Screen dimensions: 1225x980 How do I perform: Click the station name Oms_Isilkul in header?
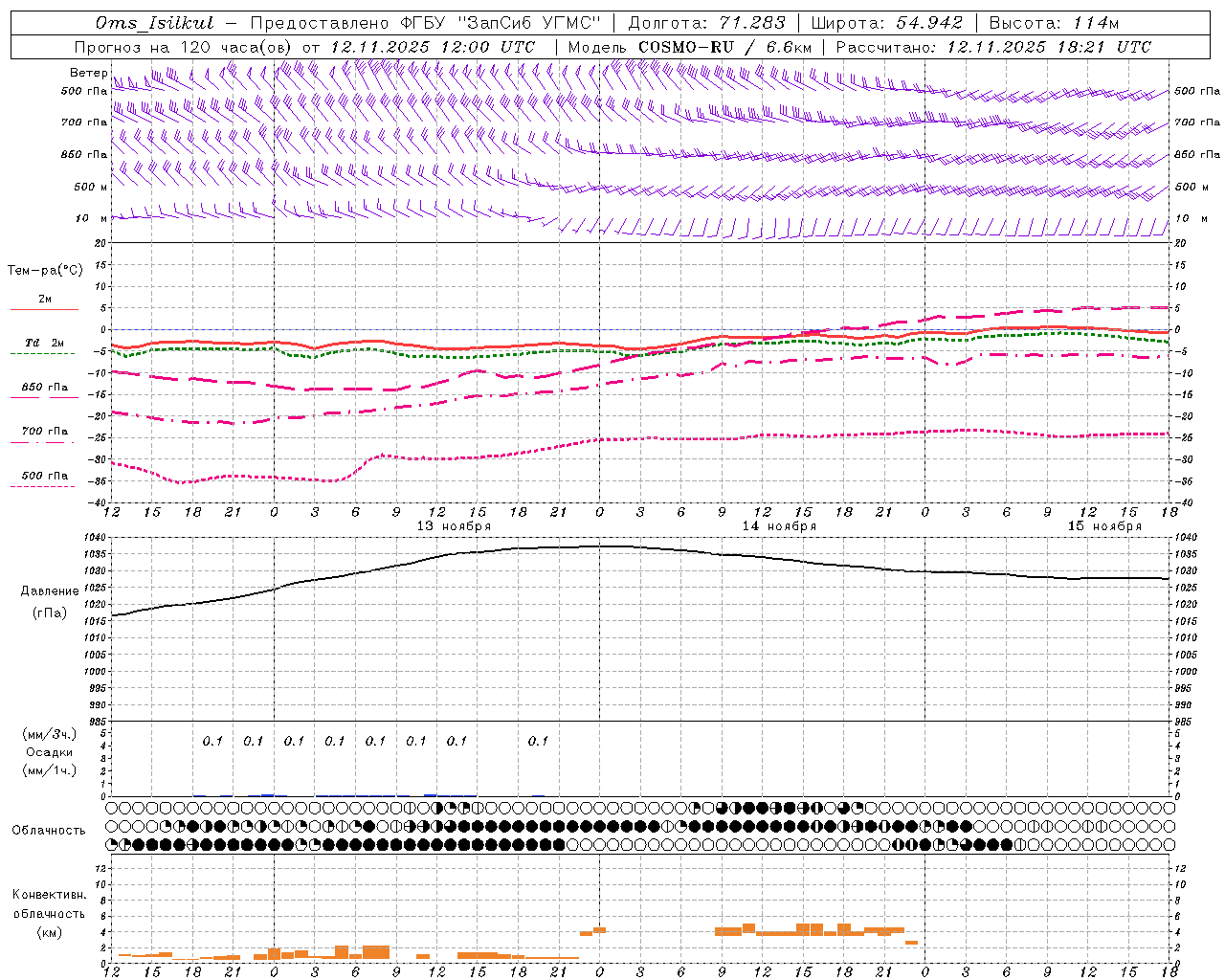point(155,23)
